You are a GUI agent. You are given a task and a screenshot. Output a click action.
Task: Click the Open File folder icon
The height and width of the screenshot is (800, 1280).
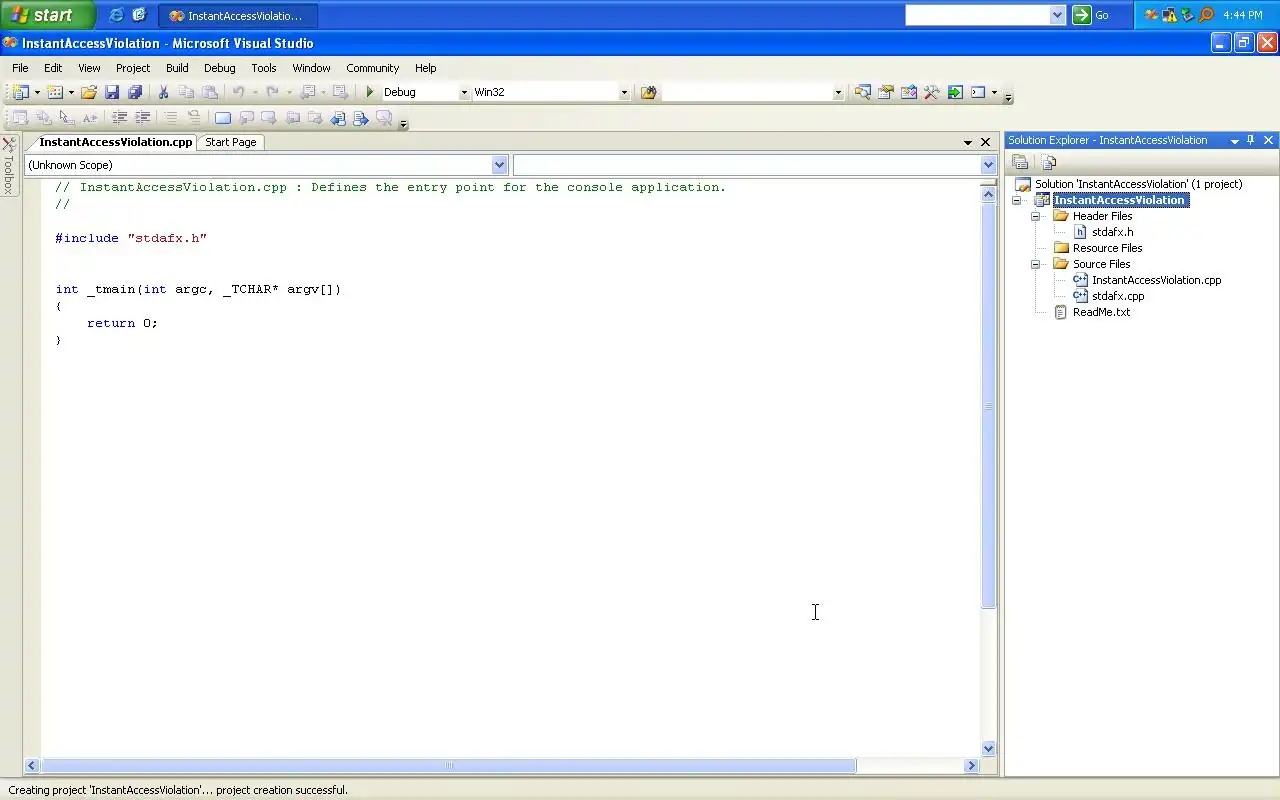89,92
